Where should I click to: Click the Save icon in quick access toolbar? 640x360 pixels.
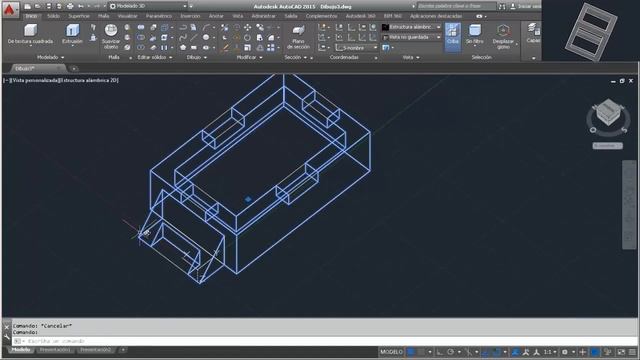point(49,7)
